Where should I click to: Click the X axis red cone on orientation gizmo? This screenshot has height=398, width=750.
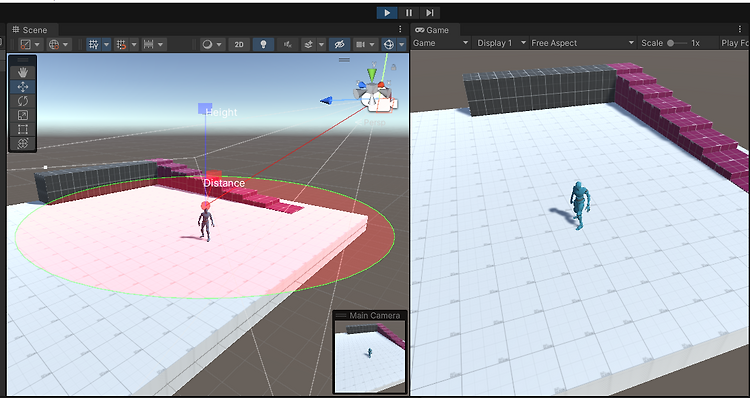pyautogui.click(x=381, y=85)
